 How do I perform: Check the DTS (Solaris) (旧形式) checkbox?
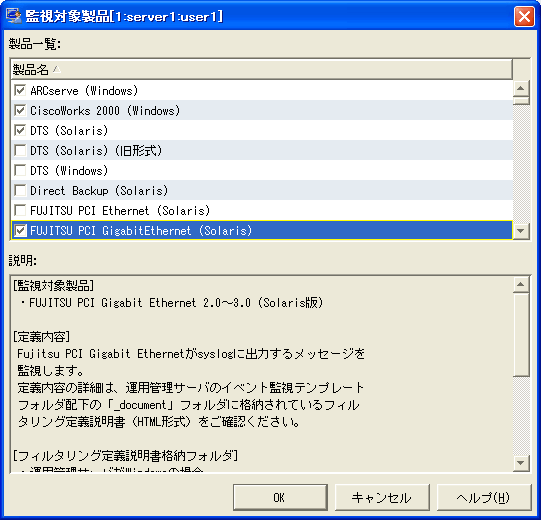(x=20, y=150)
